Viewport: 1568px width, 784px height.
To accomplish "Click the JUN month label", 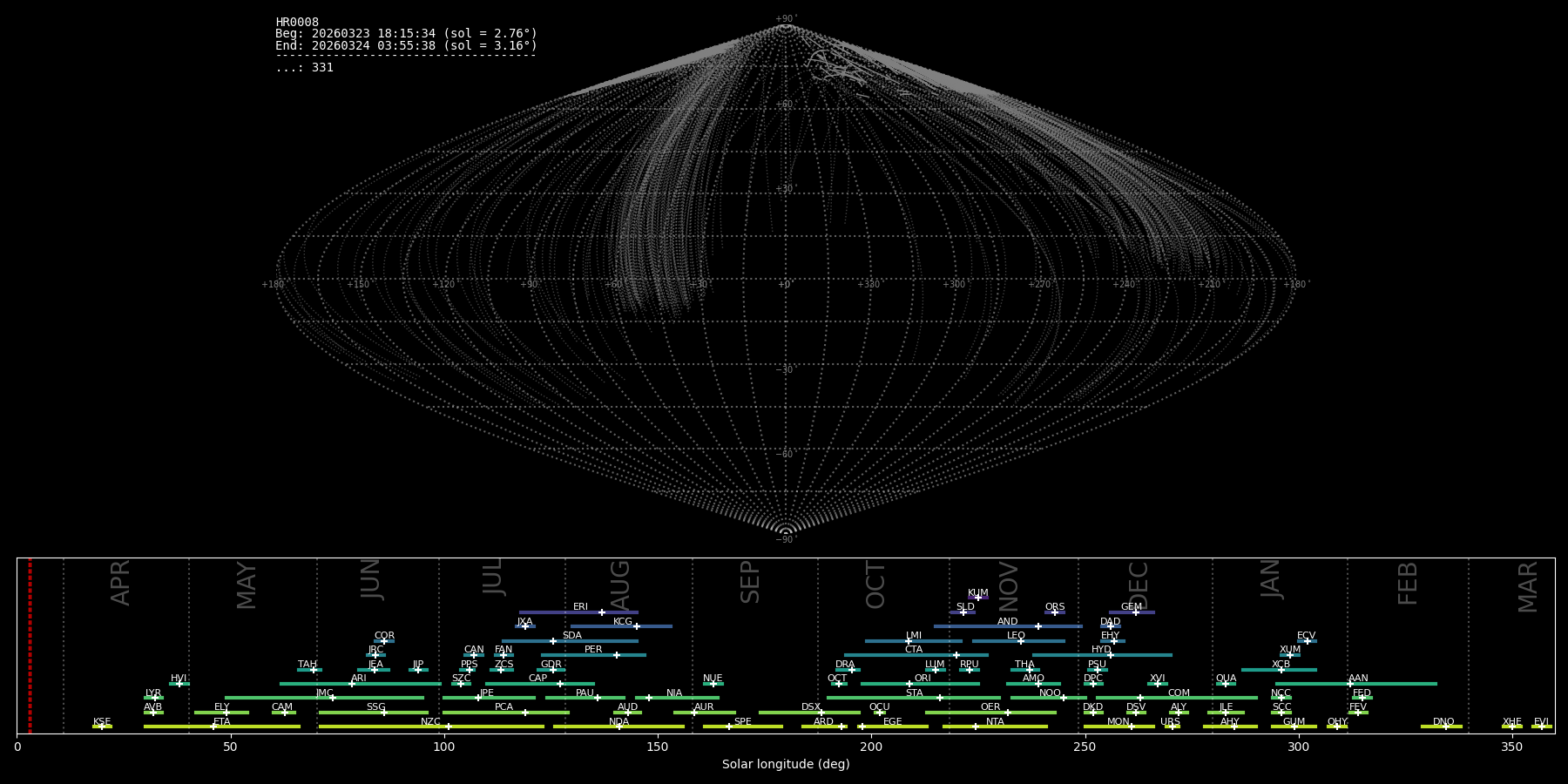I will [x=371, y=579].
